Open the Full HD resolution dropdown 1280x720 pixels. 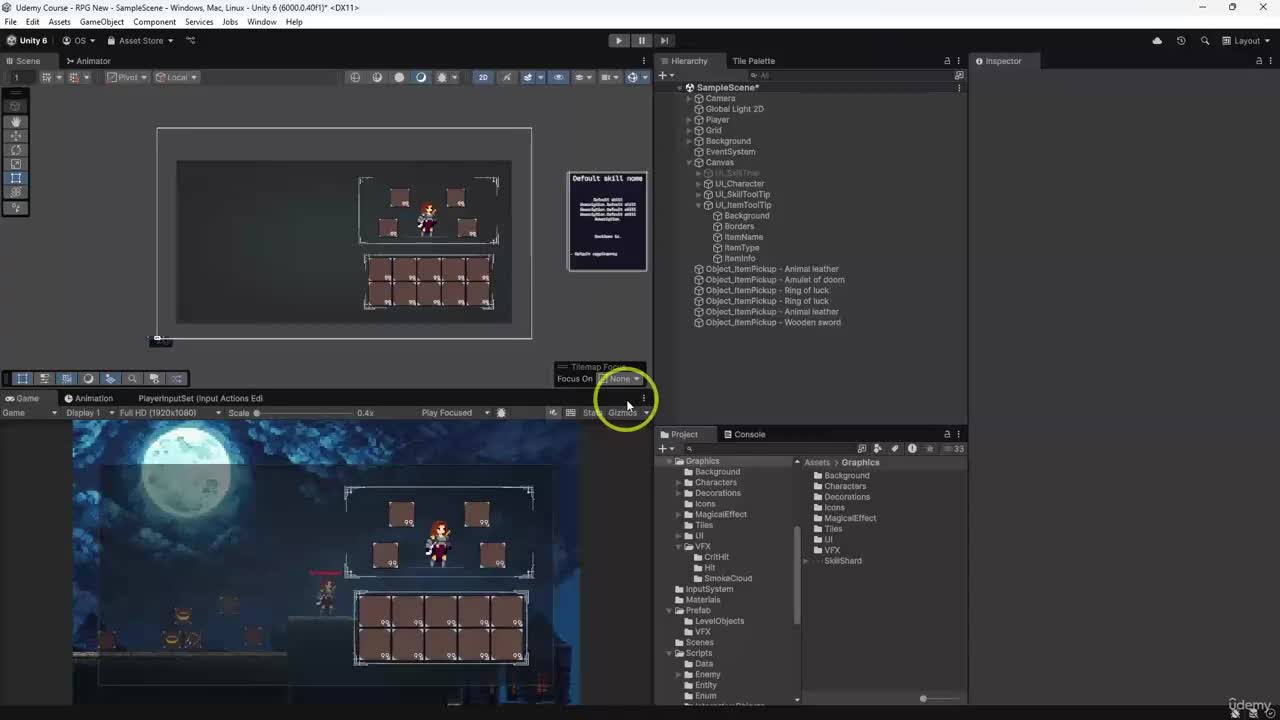pyautogui.click(x=170, y=413)
